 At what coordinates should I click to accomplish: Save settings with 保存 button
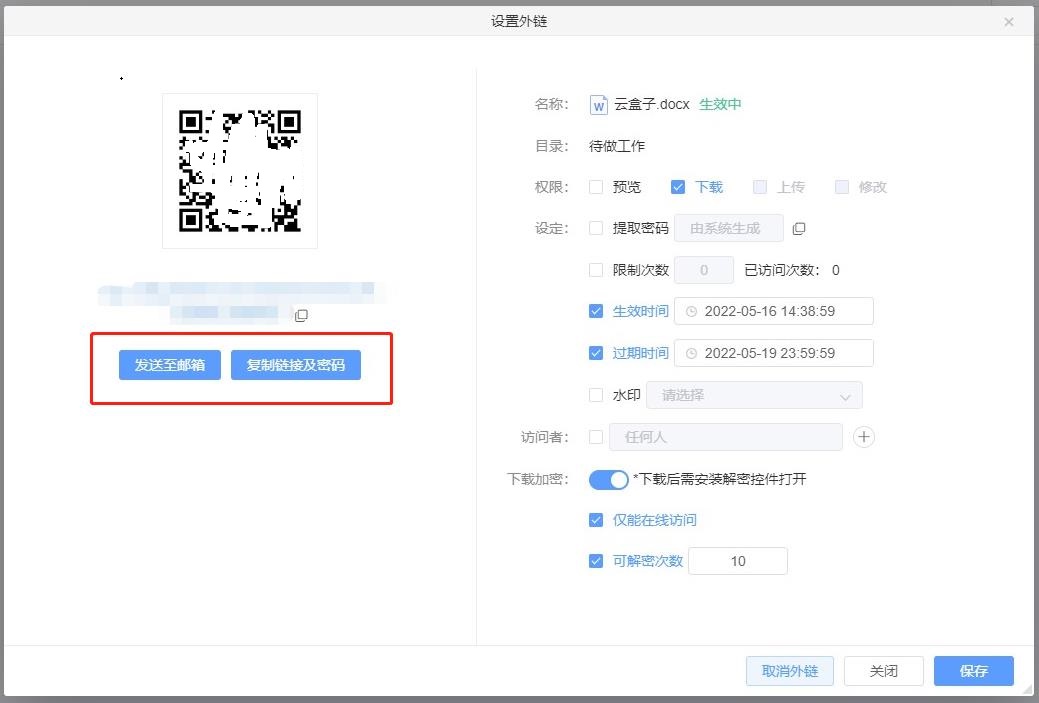973,671
